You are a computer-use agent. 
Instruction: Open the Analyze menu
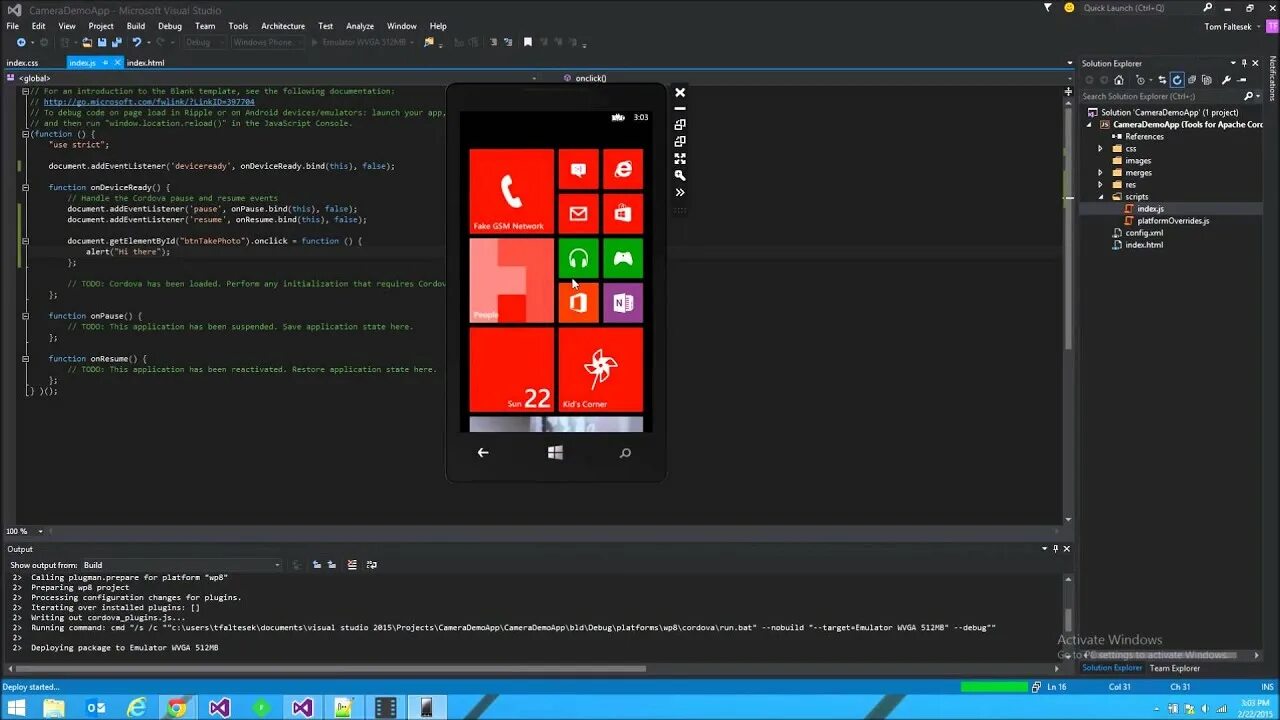click(360, 26)
